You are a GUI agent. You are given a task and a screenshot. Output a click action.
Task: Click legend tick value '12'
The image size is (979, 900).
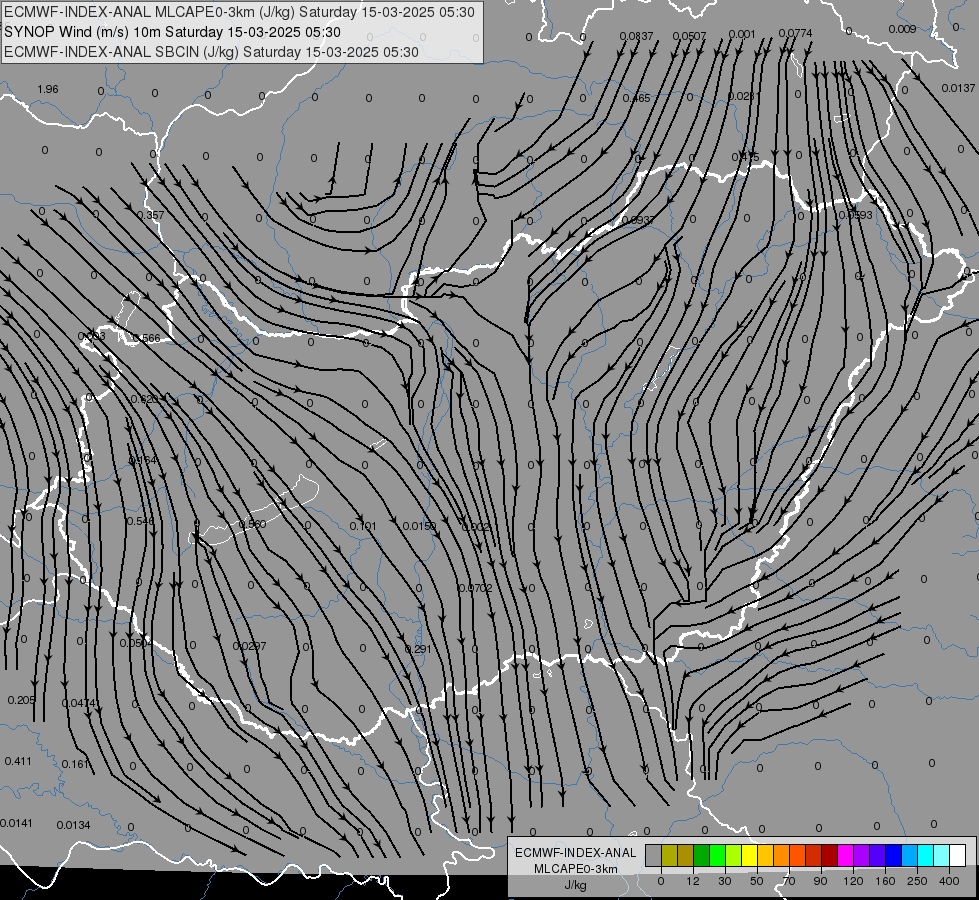(x=693, y=881)
